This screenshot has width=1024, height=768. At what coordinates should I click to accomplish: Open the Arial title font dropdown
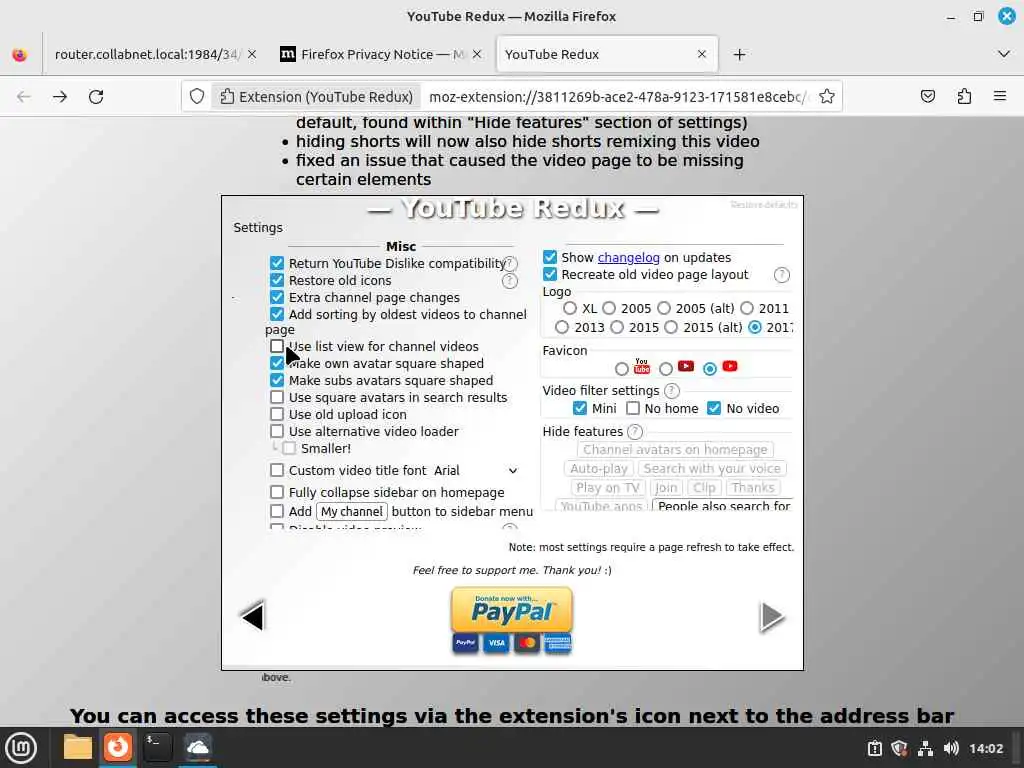[x=476, y=470]
